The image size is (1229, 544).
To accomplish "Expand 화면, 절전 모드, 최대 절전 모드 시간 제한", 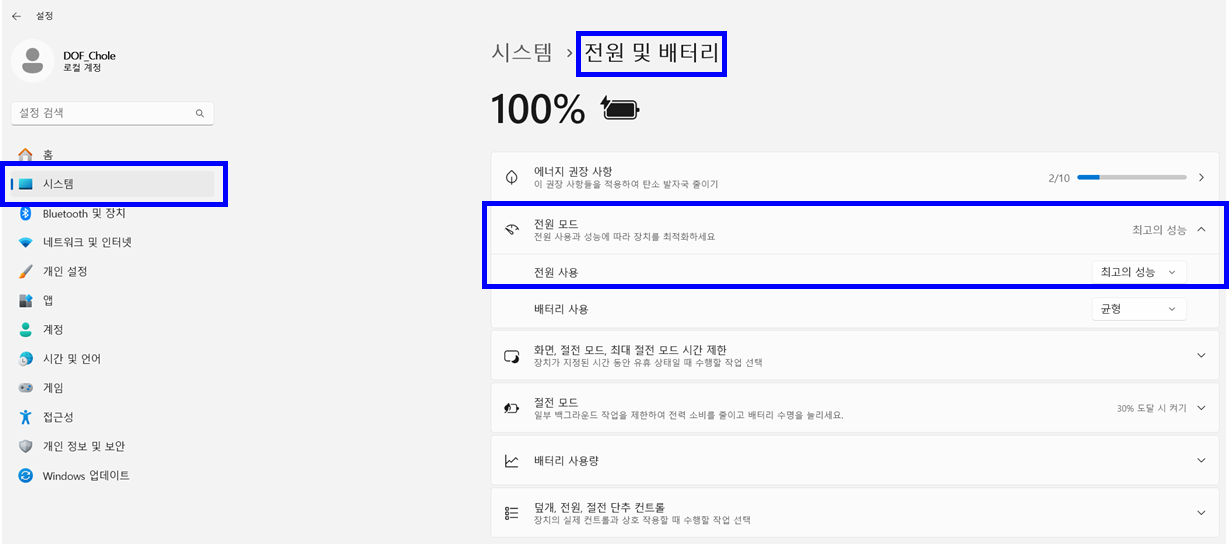I will coord(1201,356).
